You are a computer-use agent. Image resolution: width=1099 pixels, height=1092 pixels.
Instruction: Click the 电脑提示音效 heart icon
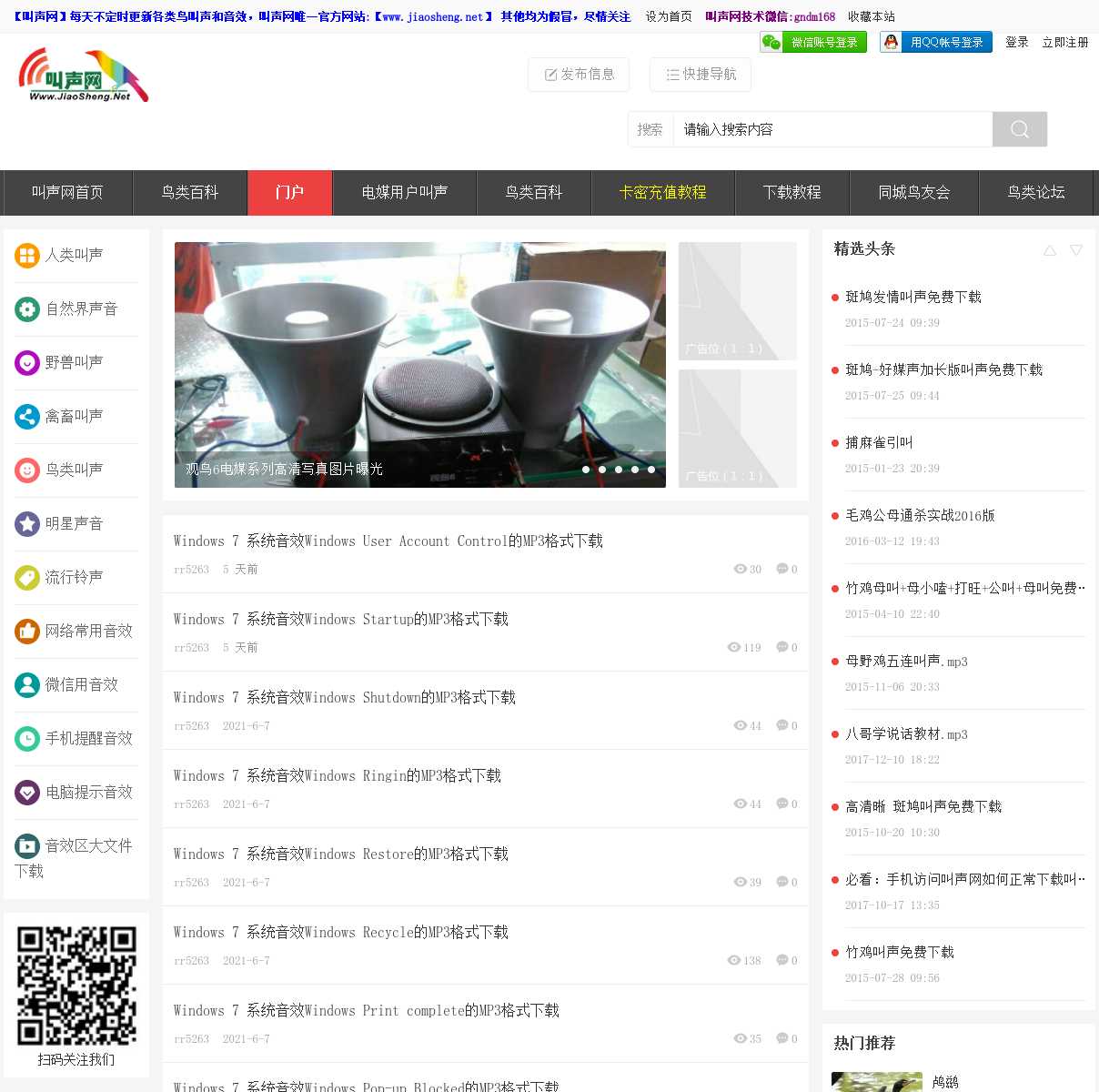(27, 793)
